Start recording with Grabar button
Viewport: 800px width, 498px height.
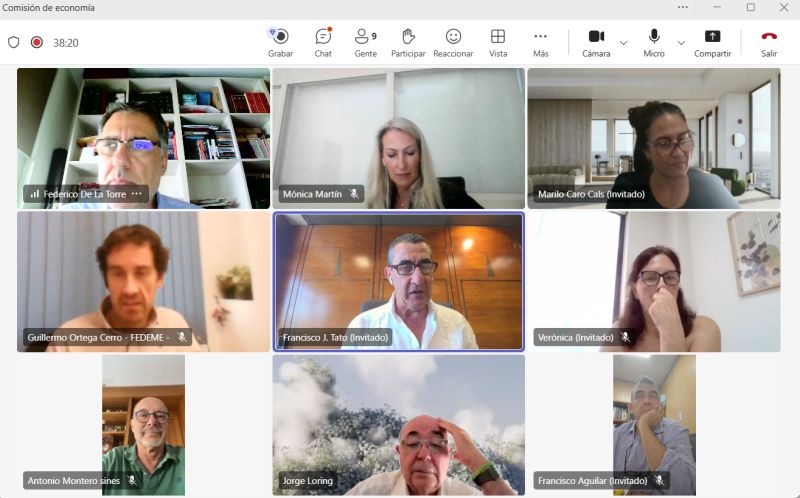click(x=280, y=43)
